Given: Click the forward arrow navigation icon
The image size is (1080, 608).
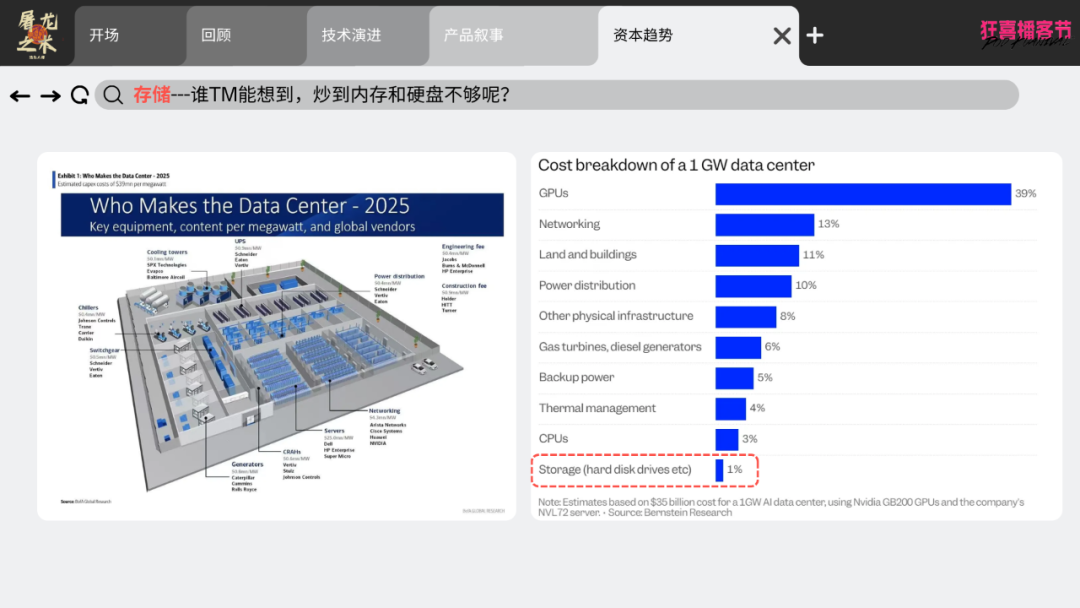Looking at the screenshot, I should coord(50,96).
